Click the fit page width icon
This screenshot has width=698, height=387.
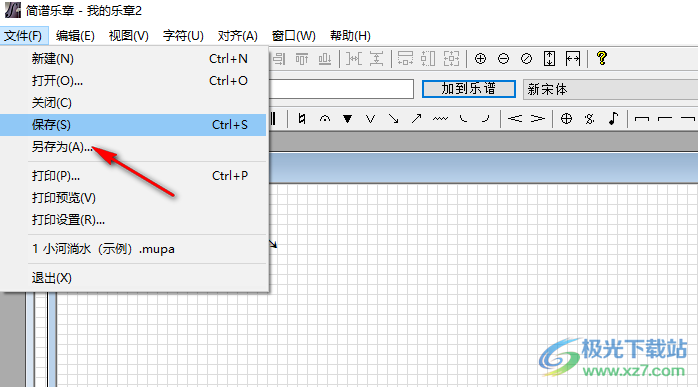(x=573, y=58)
